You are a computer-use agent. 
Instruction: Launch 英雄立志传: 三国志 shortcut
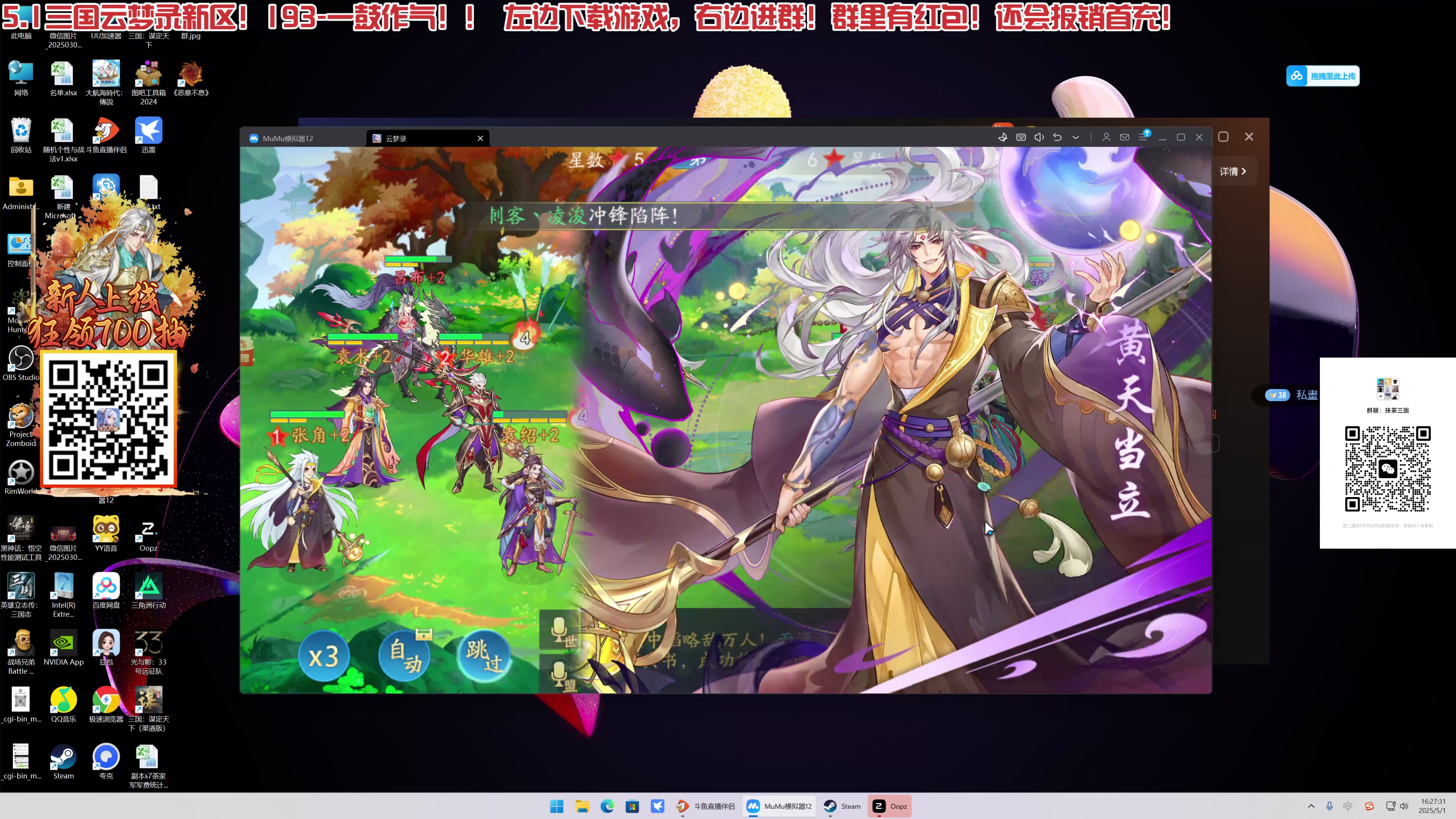[x=21, y=595]
